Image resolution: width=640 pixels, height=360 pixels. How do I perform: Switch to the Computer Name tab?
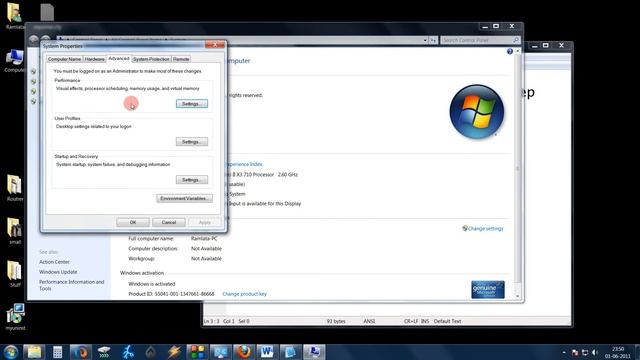click(x=64, y=59)
